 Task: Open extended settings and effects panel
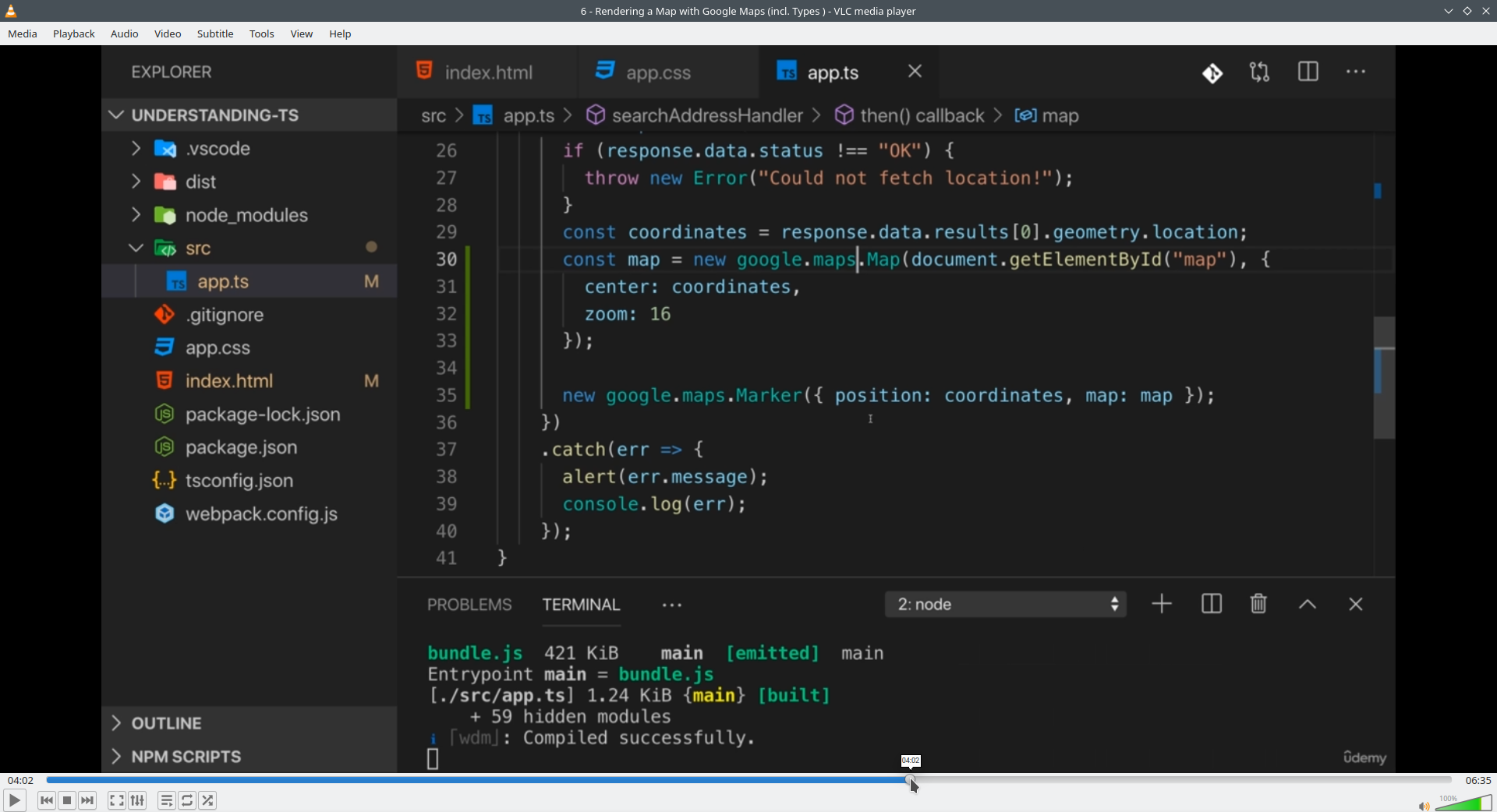(137, 800)
